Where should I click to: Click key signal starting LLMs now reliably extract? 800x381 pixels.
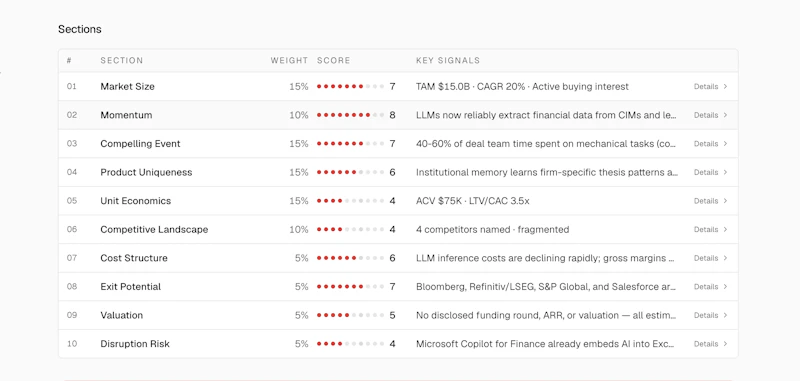546,115
